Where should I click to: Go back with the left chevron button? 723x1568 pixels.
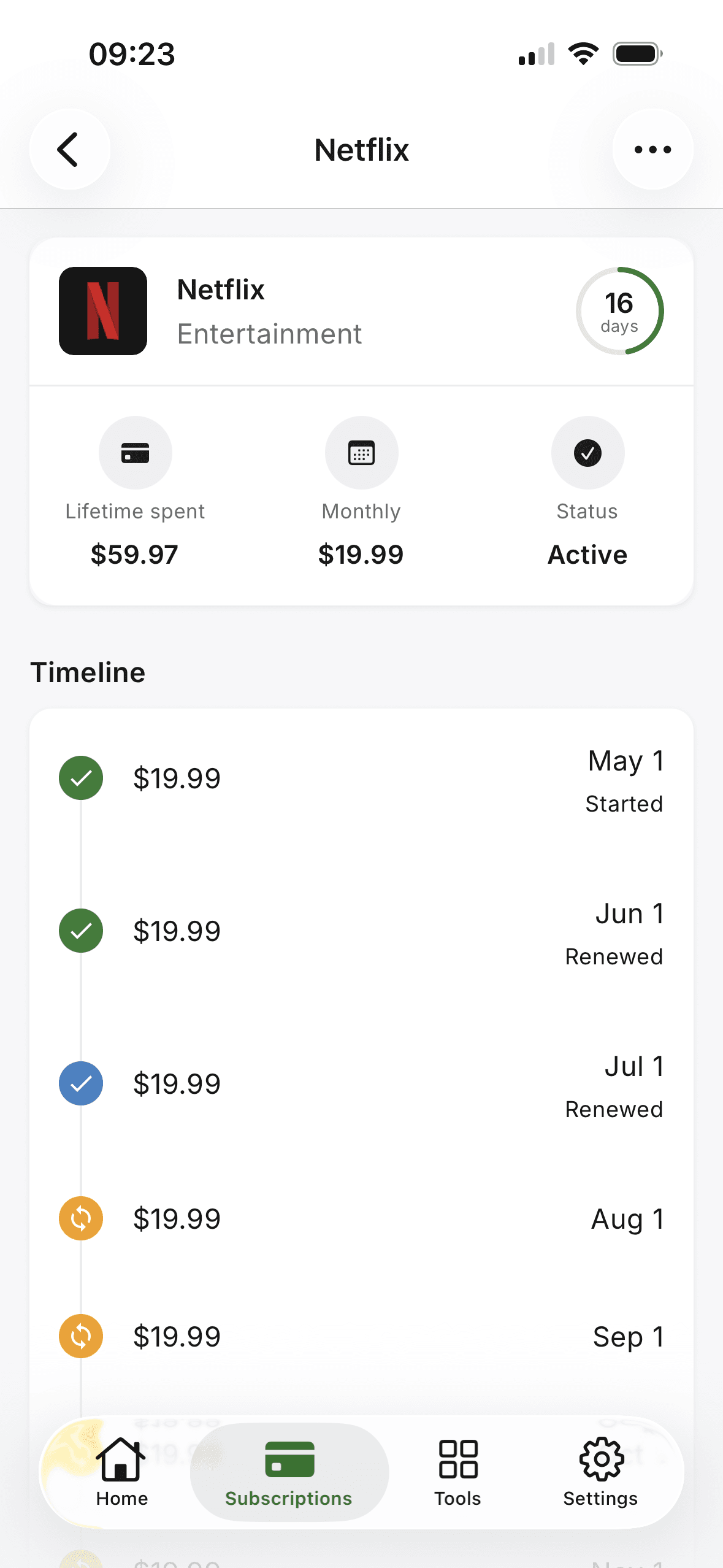70,149
